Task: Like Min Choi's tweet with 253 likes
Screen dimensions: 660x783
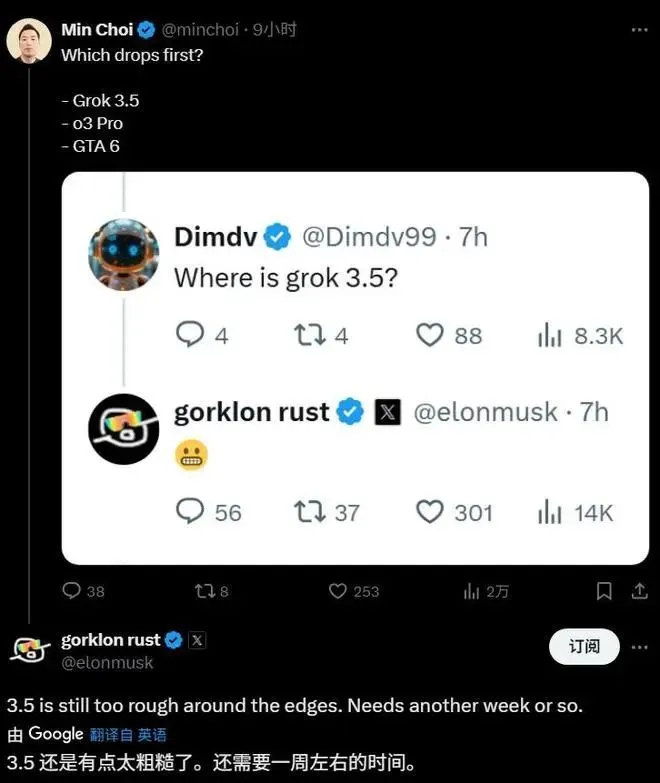Action: 337,591
